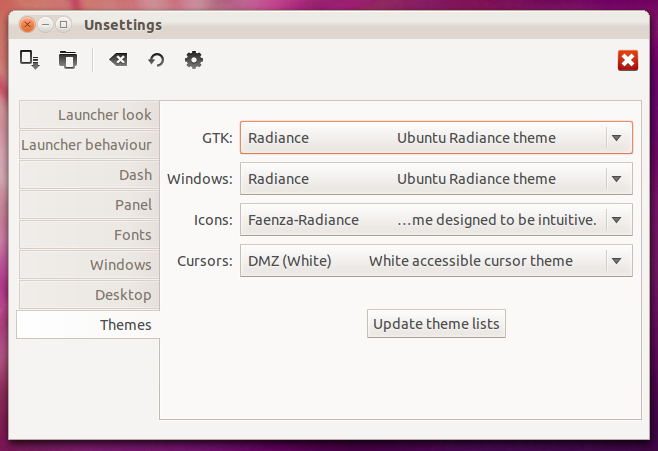658x451 pixels.
Task: Open the GTK theme combo box
Action: 436,138
